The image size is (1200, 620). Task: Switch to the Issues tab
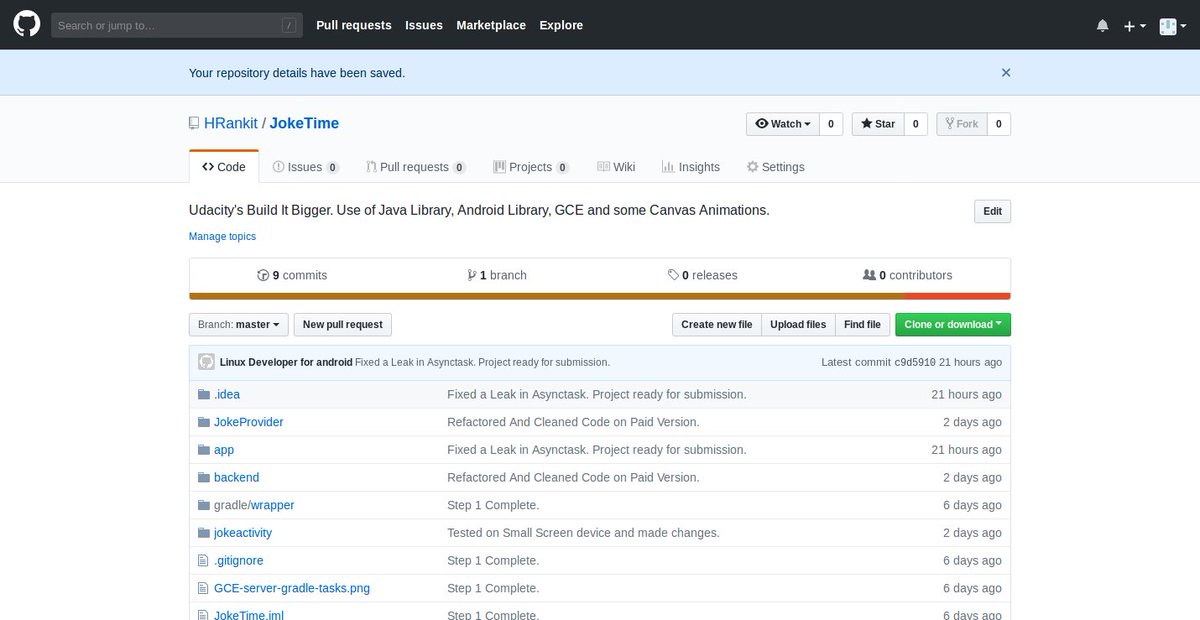(x=306, y=167)
